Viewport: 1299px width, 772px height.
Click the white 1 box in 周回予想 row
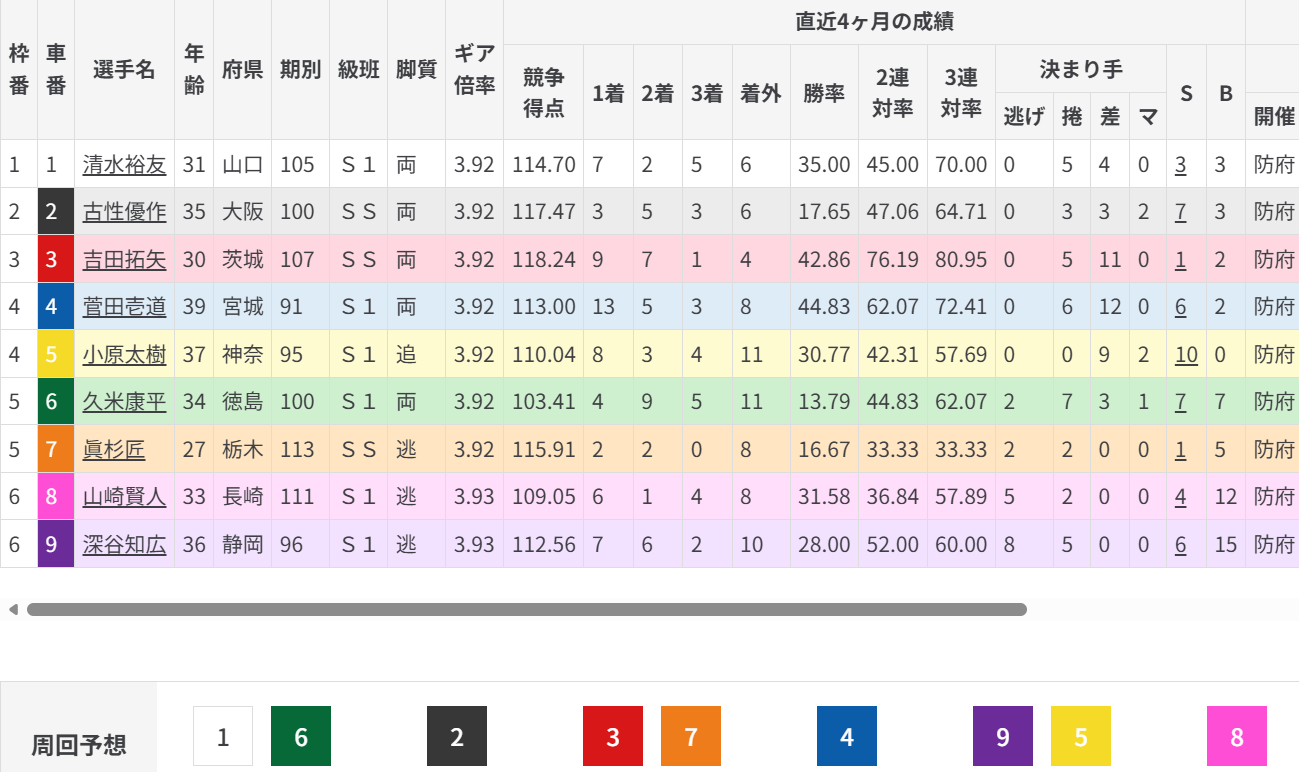pyautogui.click(x=223, y=737)
